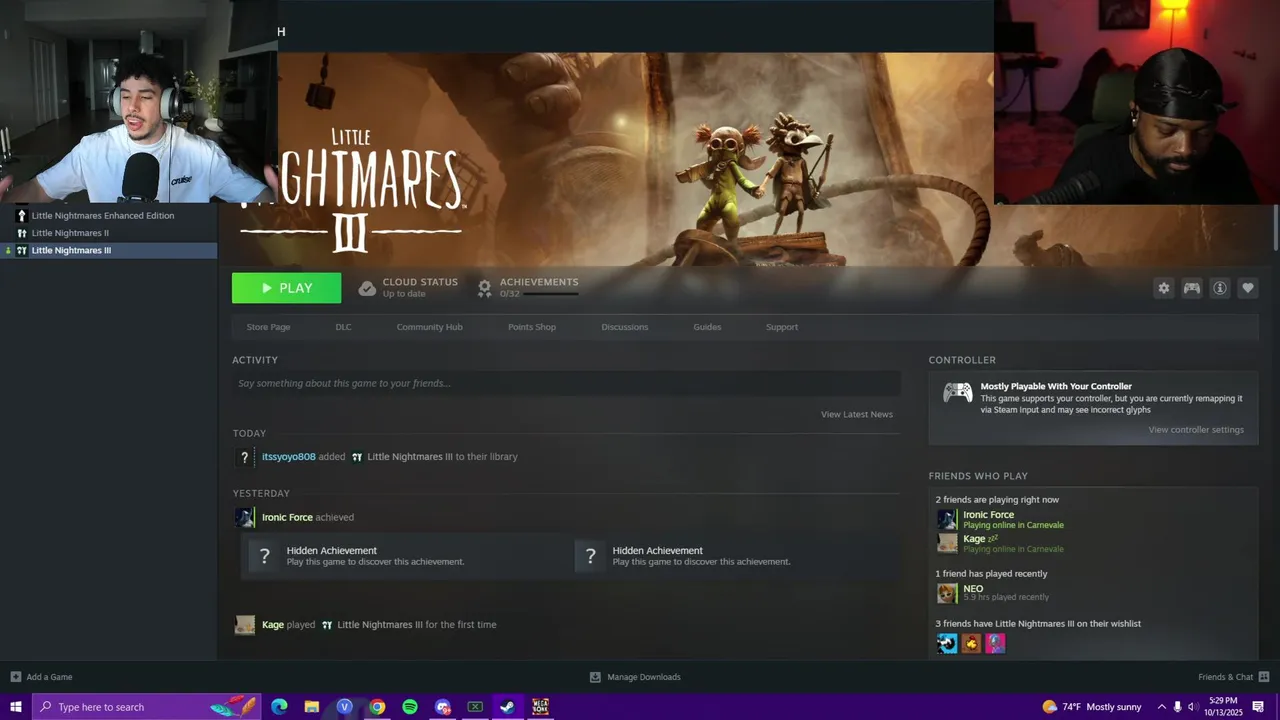Open controller layout icon beside the gear
1280x720 pixels.
(1191, 288)
